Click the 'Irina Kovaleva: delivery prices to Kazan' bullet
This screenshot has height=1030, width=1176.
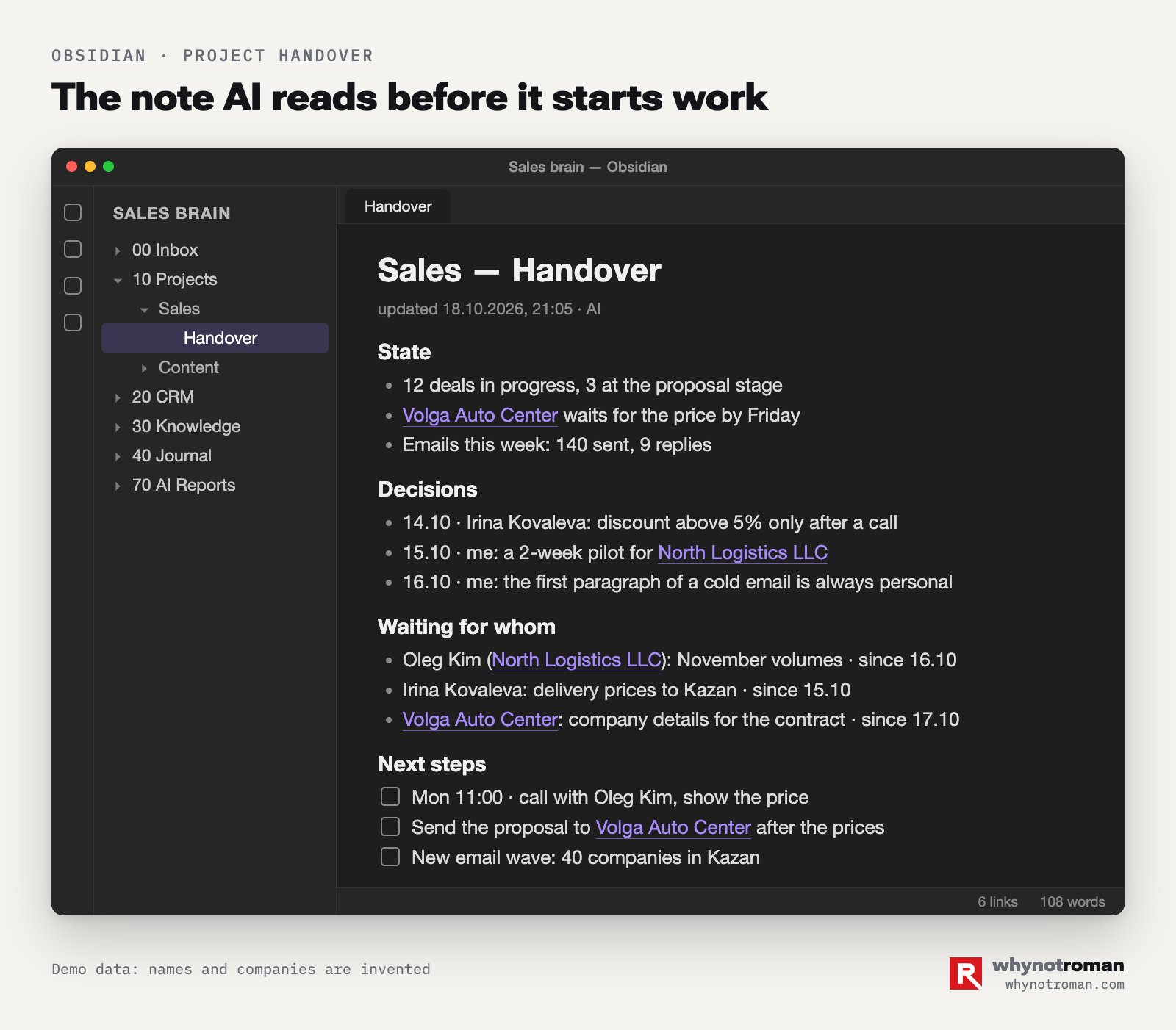(627, 690)
